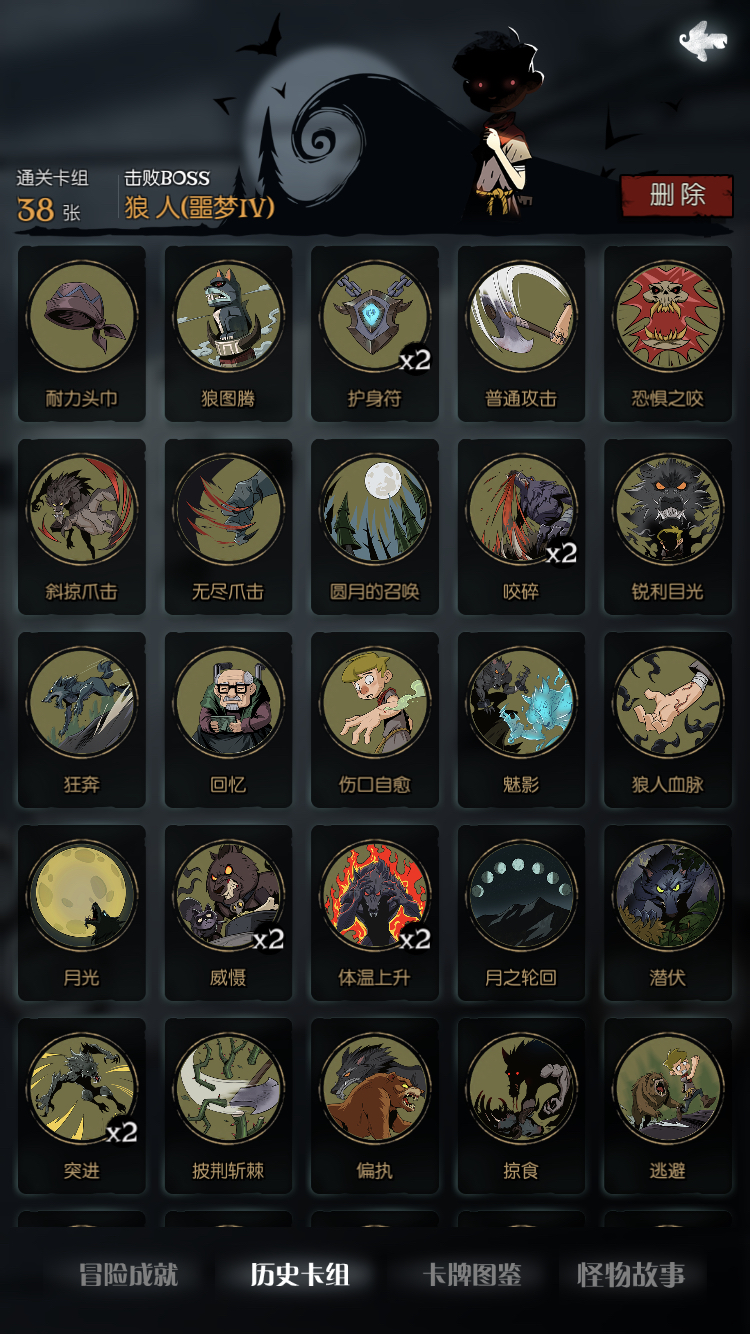Select the 月光 yellow moon card
750x1334 pixels.
[82, 913]
